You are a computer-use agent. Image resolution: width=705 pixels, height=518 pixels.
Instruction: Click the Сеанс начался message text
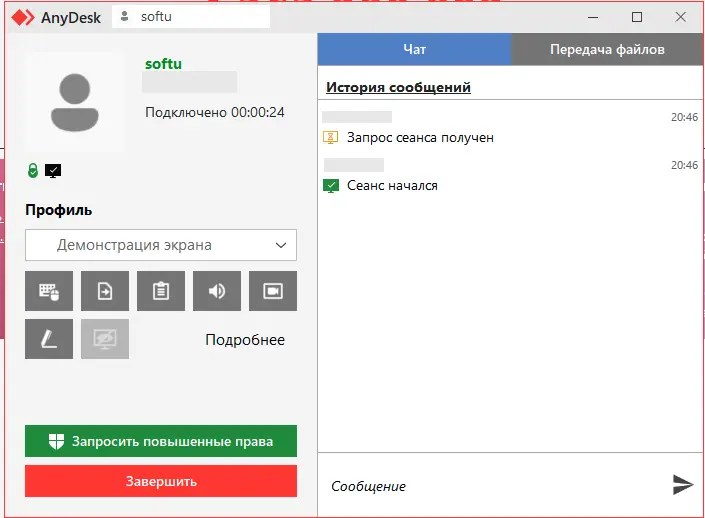[393, 186]
